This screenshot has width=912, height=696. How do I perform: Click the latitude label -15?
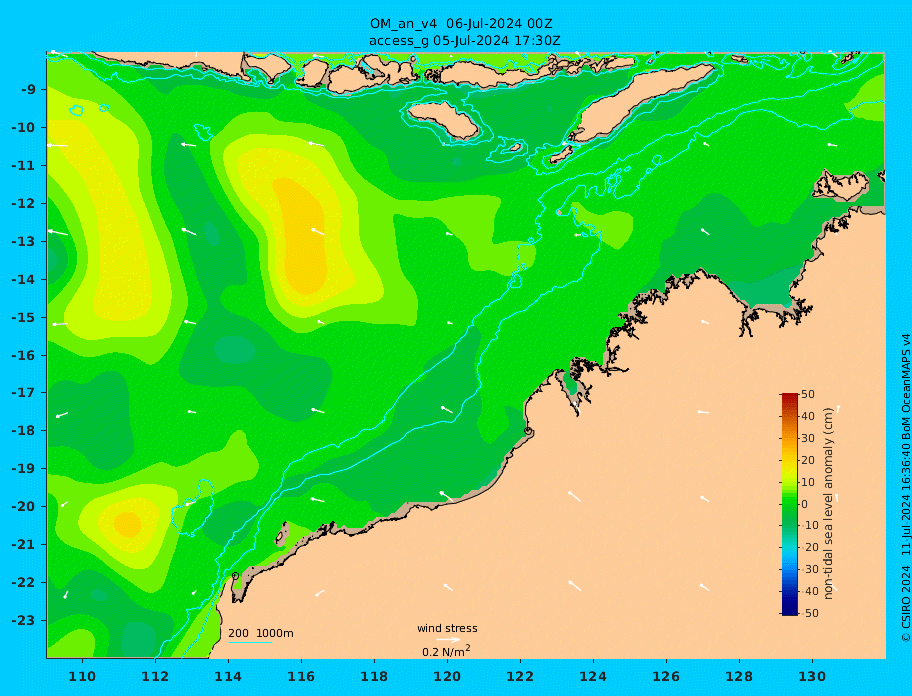[24, 317]
